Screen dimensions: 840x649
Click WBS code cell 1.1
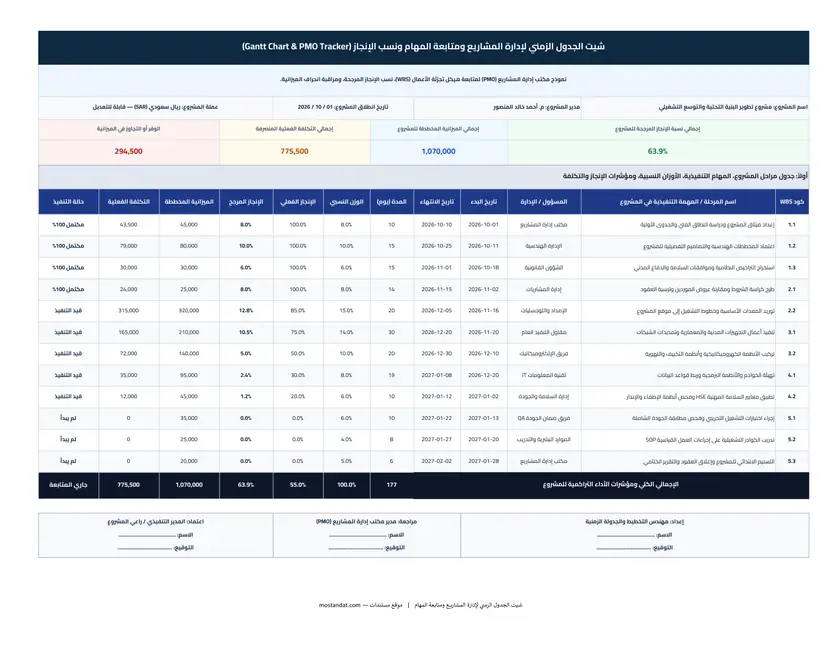pyautogui.click(x=792, y=225)
